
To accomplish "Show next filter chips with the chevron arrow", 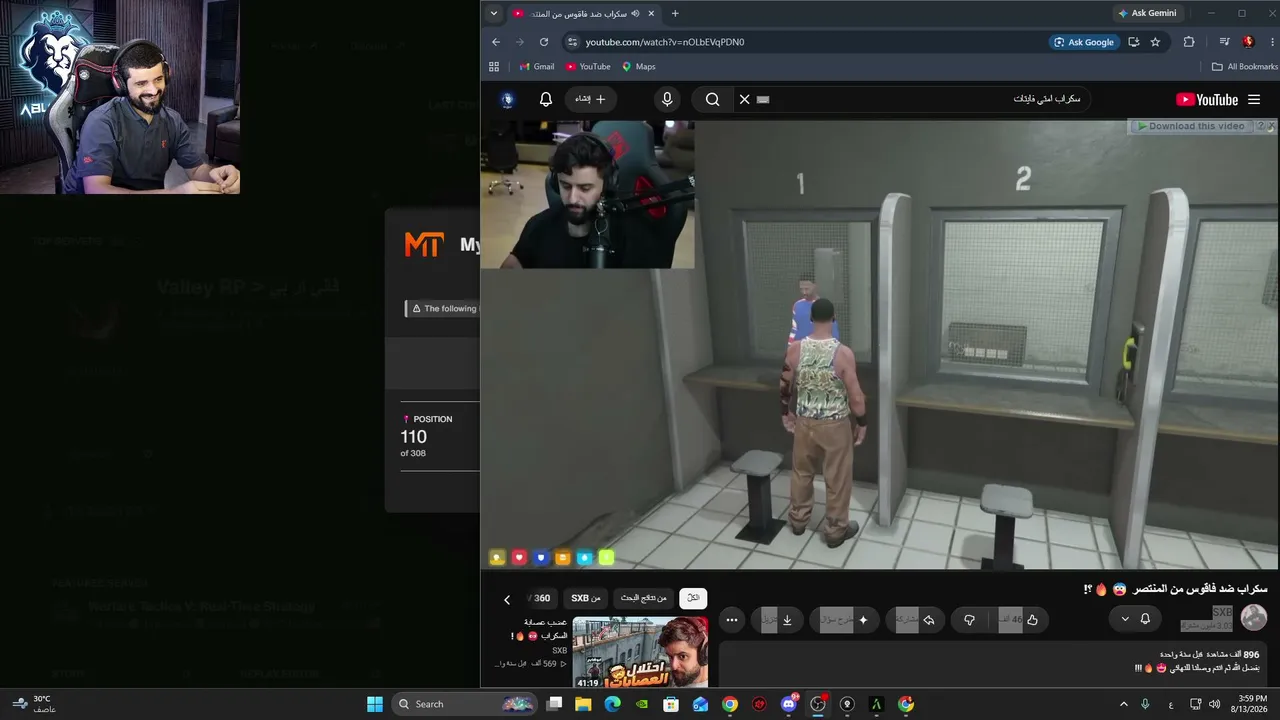I will pyautogui.click(x=507, y=599).
